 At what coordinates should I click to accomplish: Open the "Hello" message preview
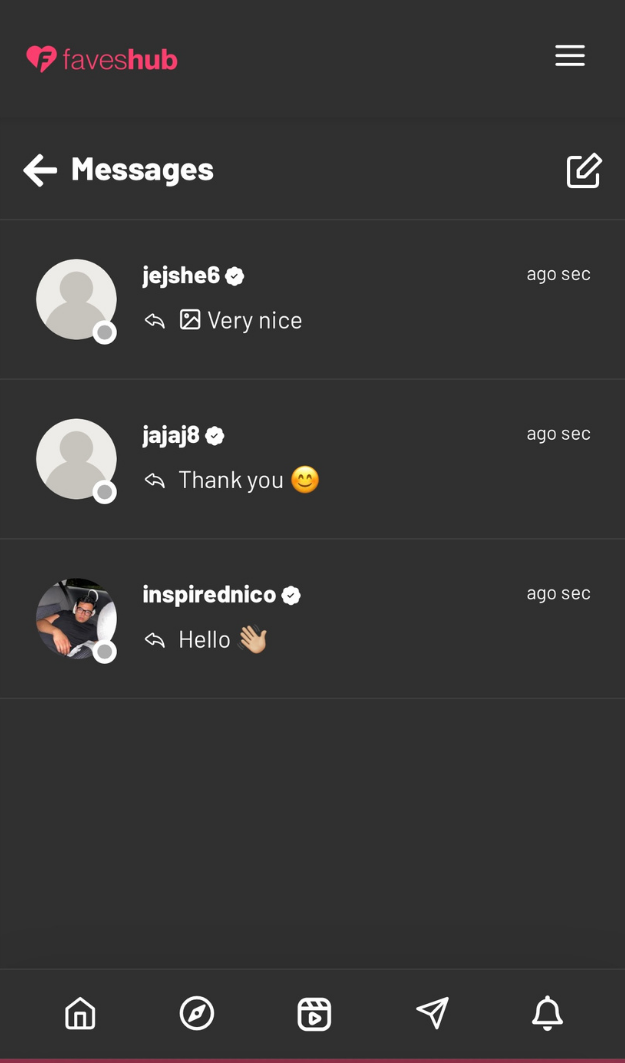coord(205,639)
